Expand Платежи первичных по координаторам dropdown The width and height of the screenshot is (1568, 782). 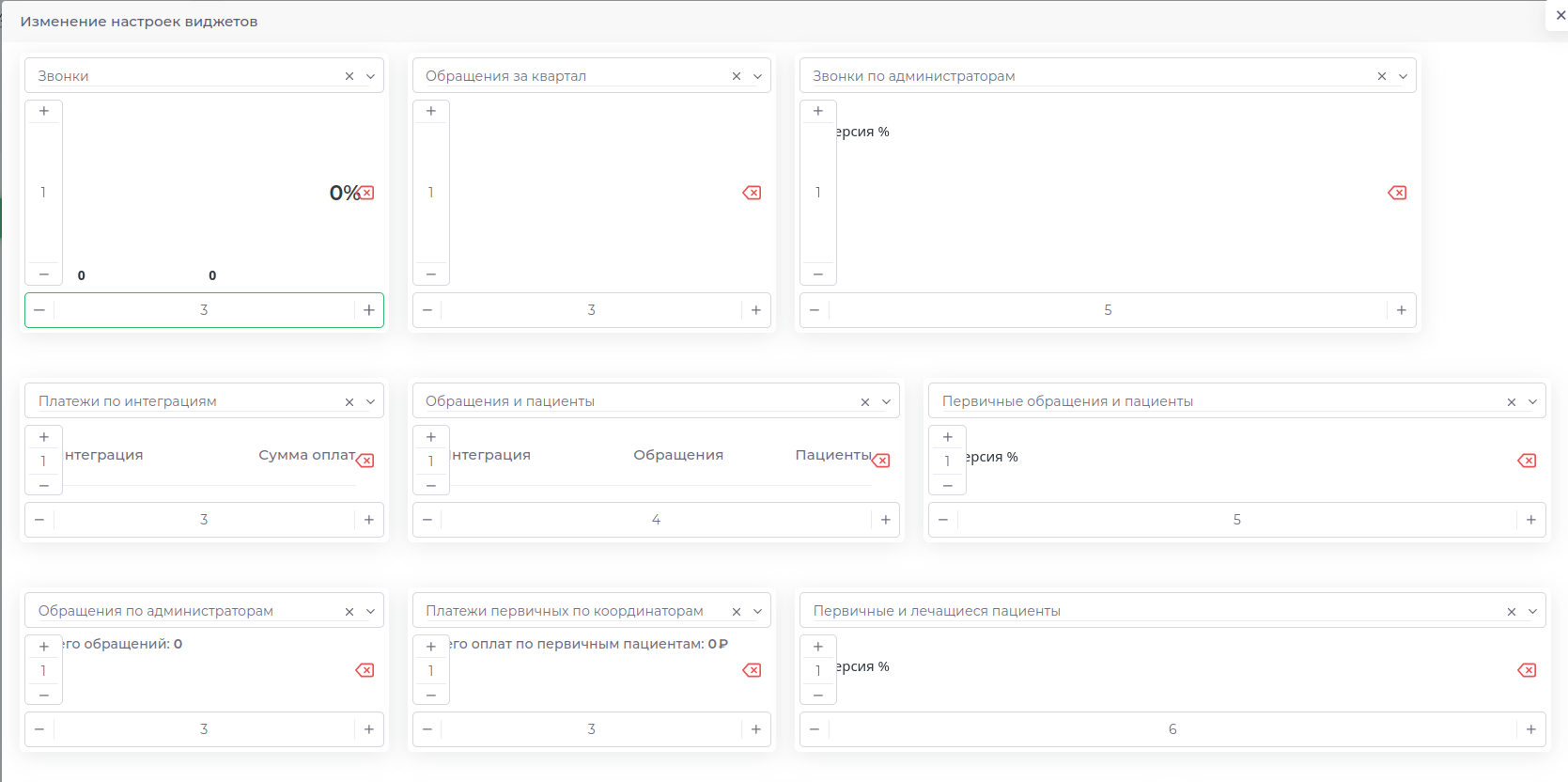tap(757, 612)
